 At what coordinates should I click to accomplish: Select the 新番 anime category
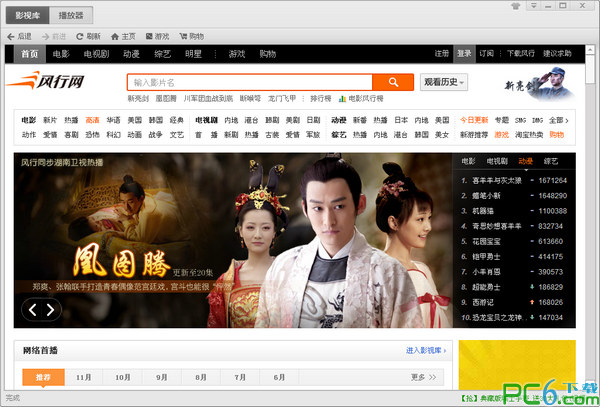pyautogui.click(x=360, y=120)
